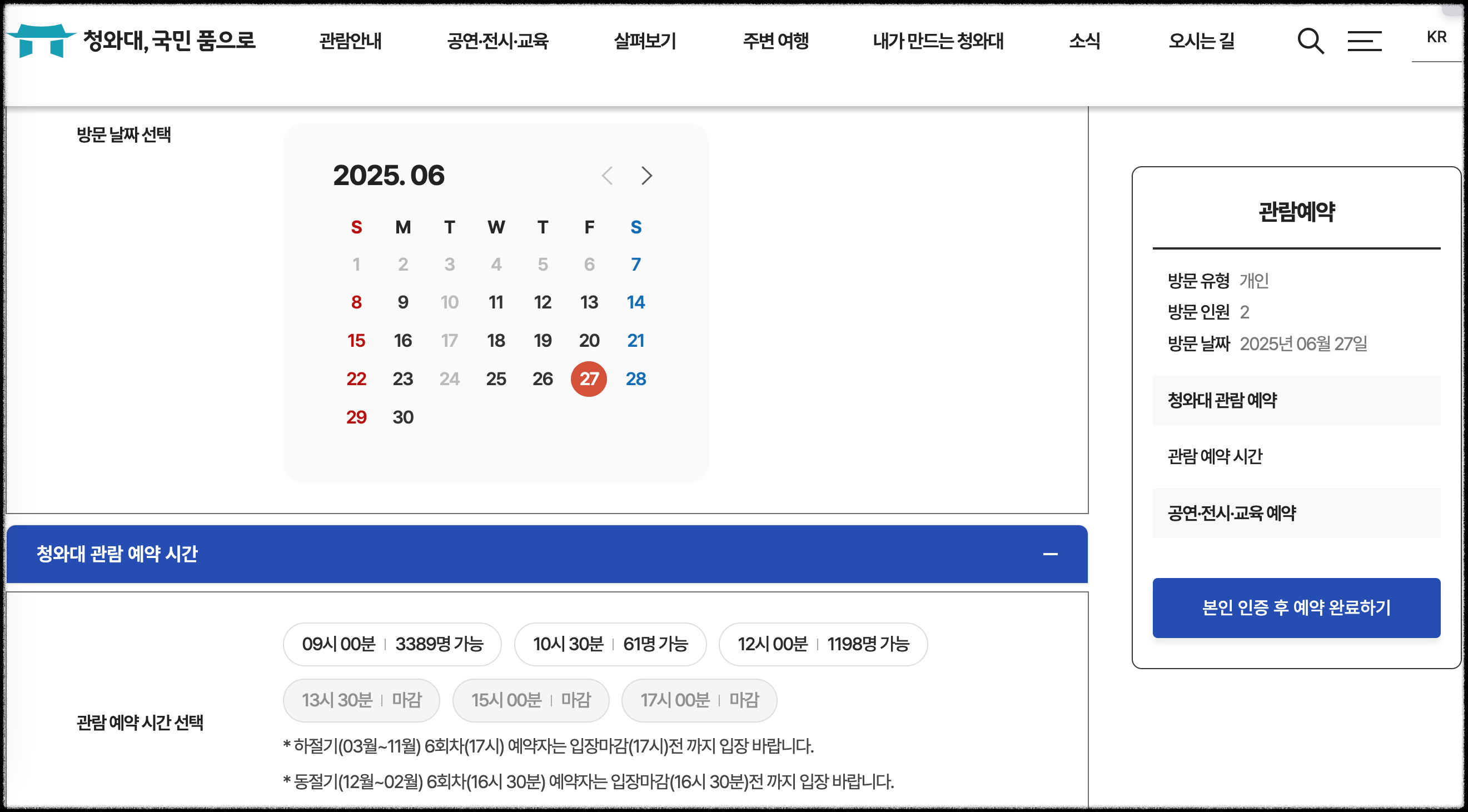Select June 28 on the calendar

pyautogui.click(x=636, y=379)
